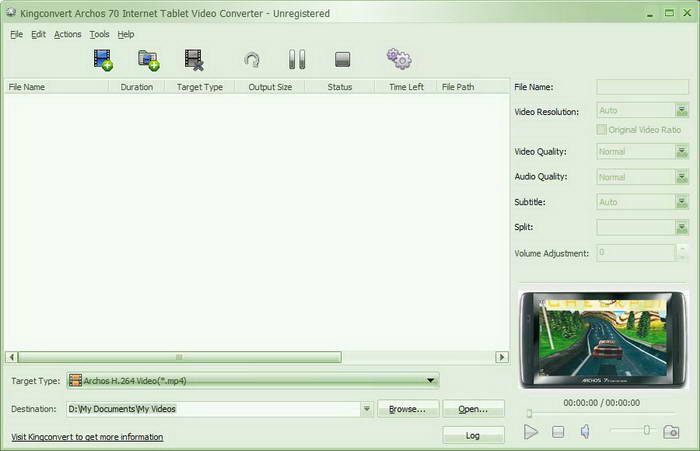Take a snapshot with the camera icon
700x451 pixels.
click(671, 432)
